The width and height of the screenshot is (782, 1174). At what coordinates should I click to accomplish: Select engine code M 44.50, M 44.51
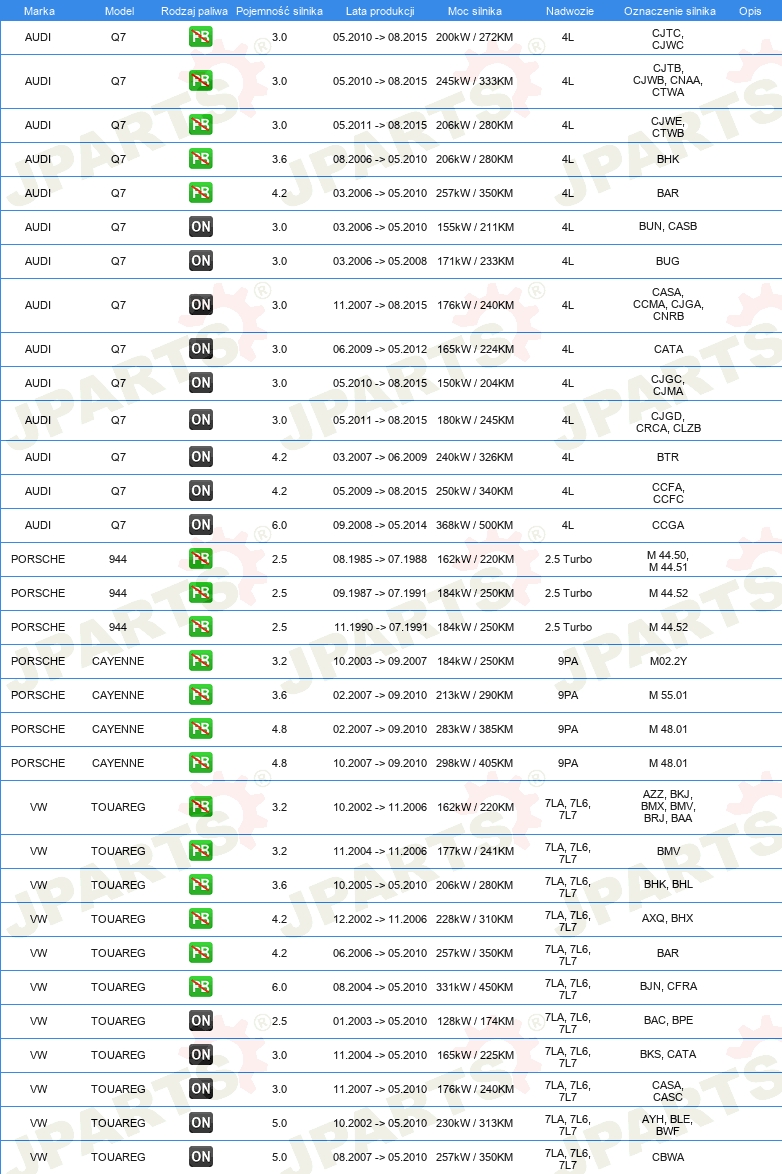668,562
